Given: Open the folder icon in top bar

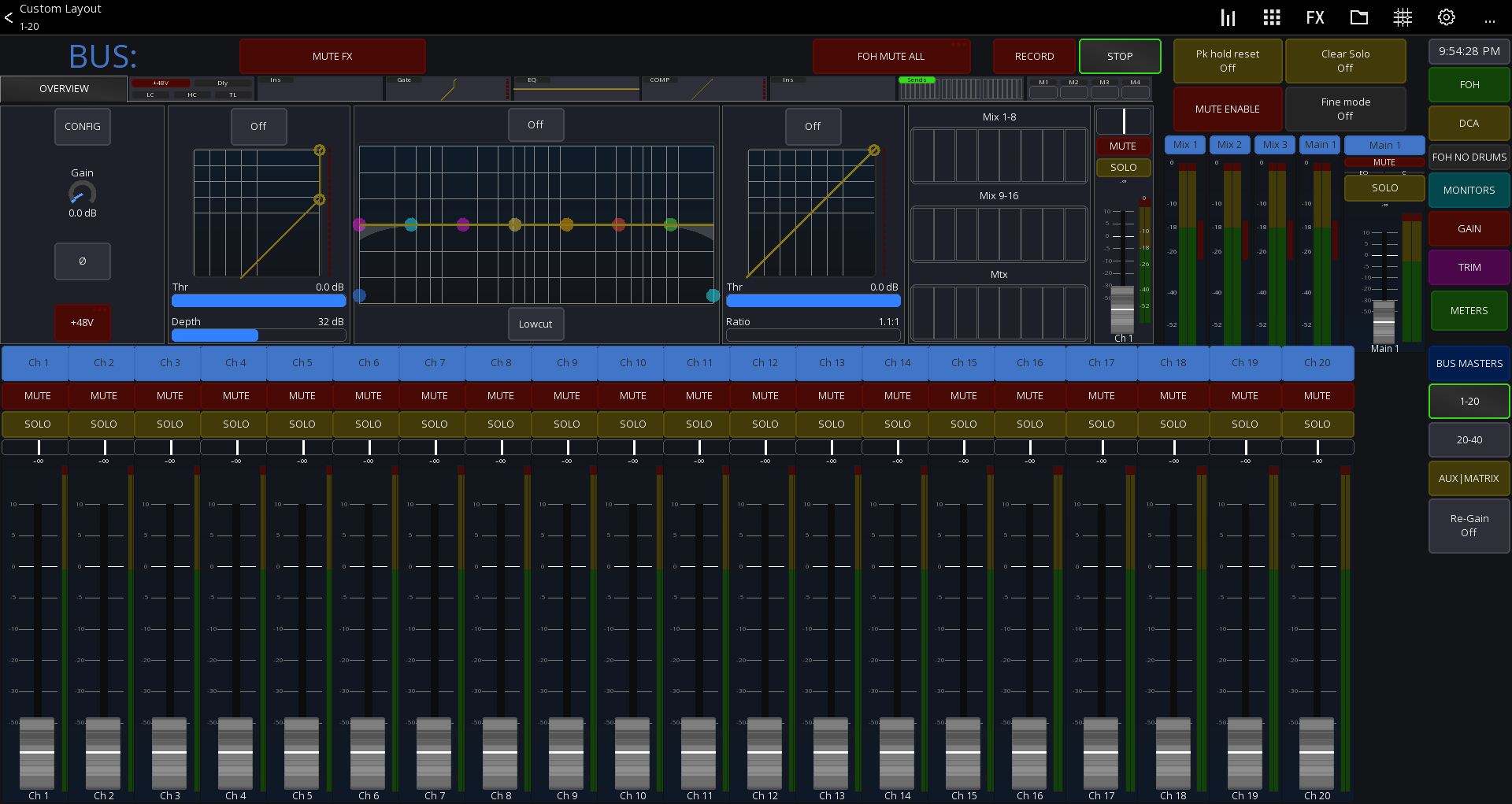Looking at the screenshot, I should [1358, 17].
